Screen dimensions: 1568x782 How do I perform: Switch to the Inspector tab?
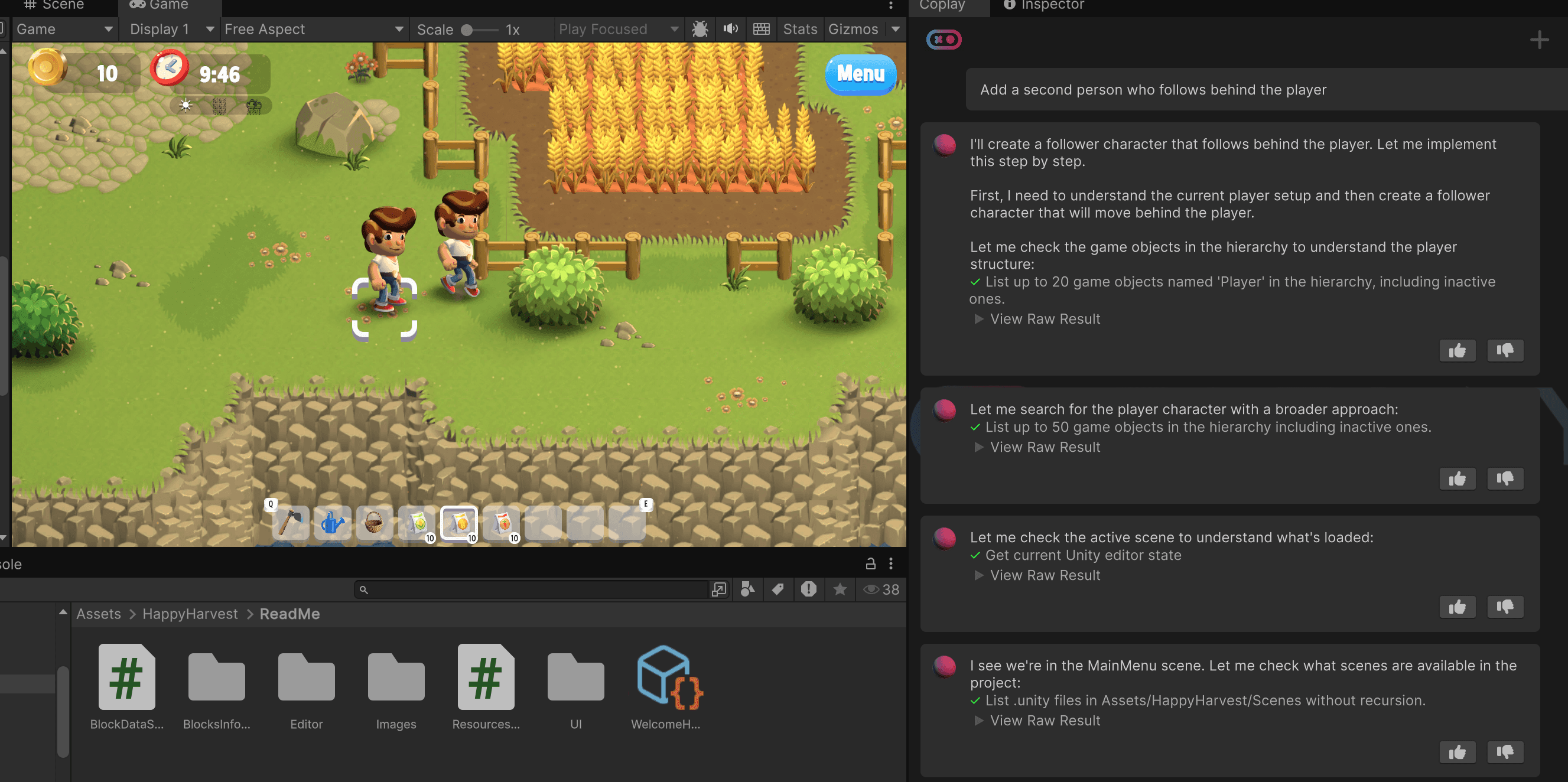tap(1043, 5)
